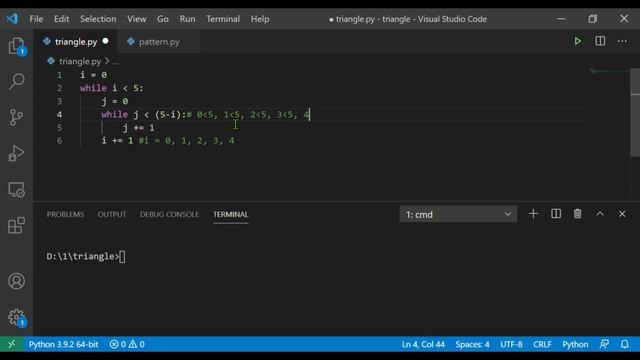Restore down the VS Code window
Viewport: 640px width, 360px height.
pos(593,19)
